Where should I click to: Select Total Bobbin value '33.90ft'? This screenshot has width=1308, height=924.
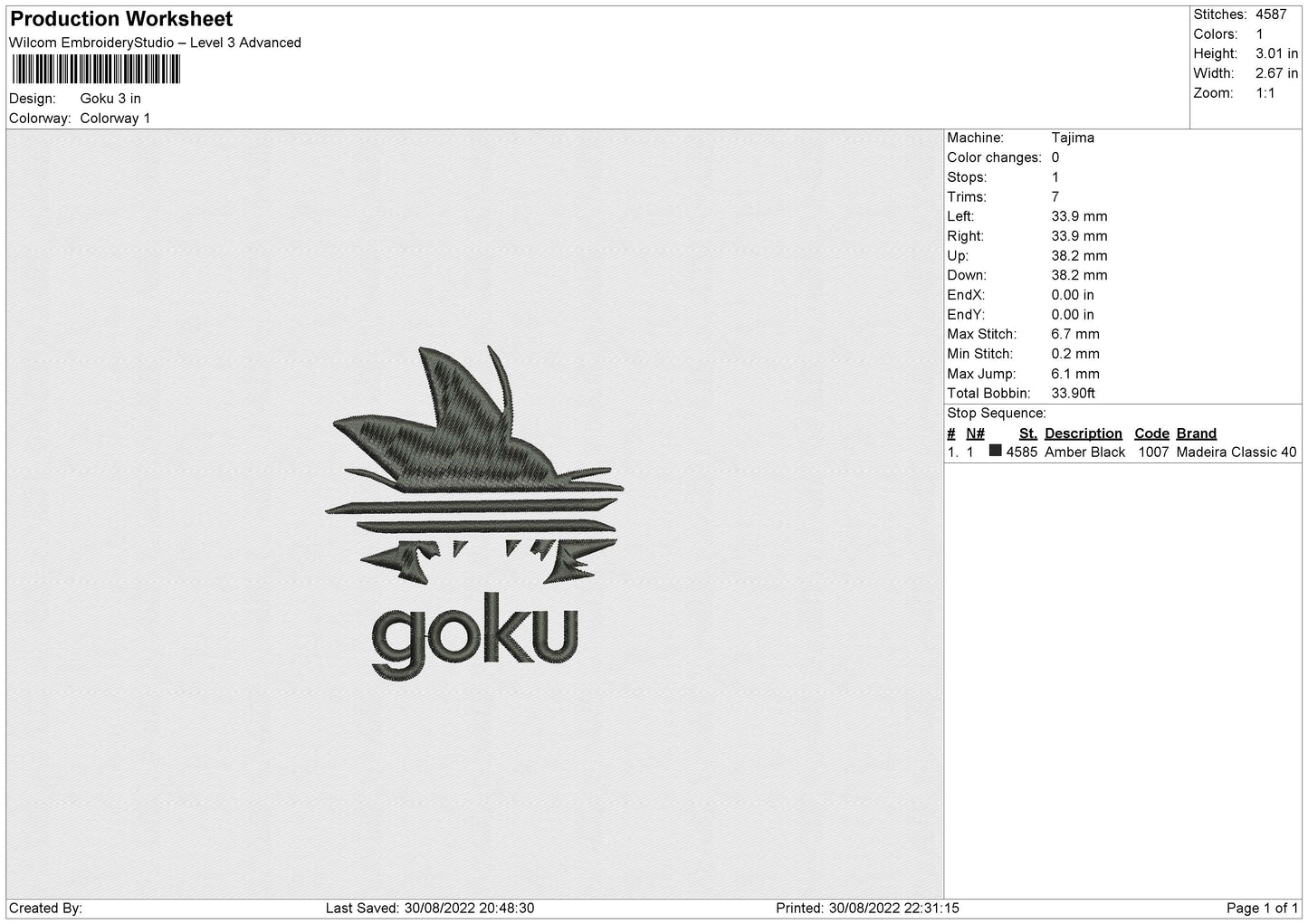tap(1074, 393)
